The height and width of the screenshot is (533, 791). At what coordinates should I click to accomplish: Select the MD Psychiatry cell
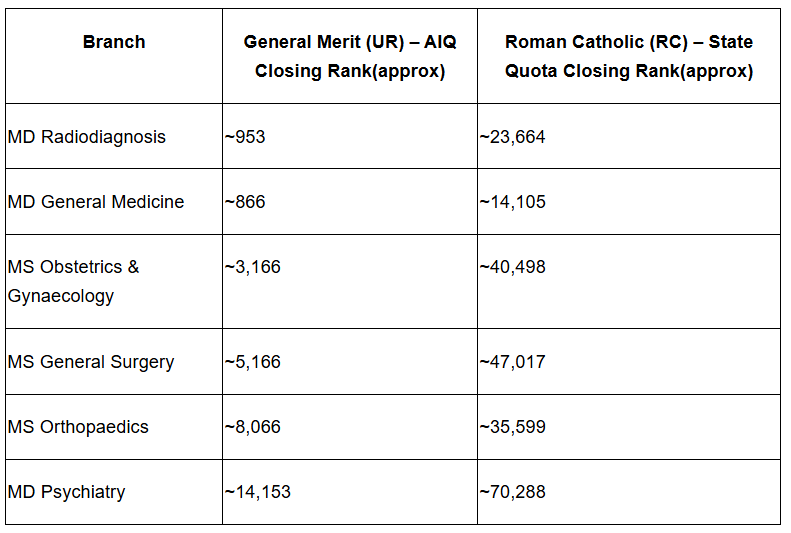(x=67, y=492)
